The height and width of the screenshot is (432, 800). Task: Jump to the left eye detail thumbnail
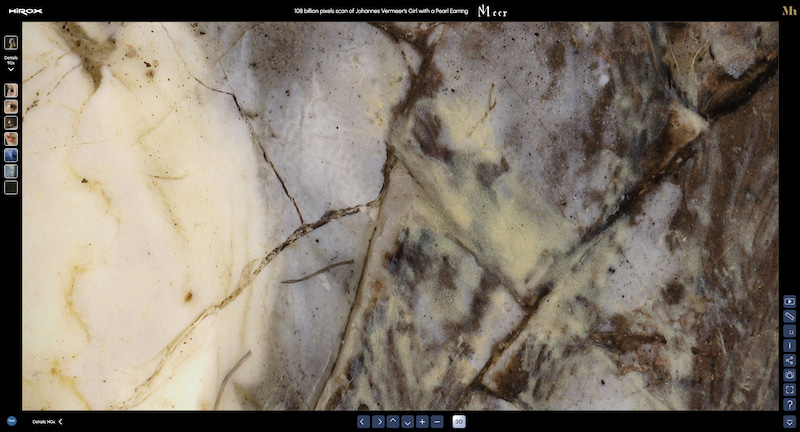pos(11,90)
